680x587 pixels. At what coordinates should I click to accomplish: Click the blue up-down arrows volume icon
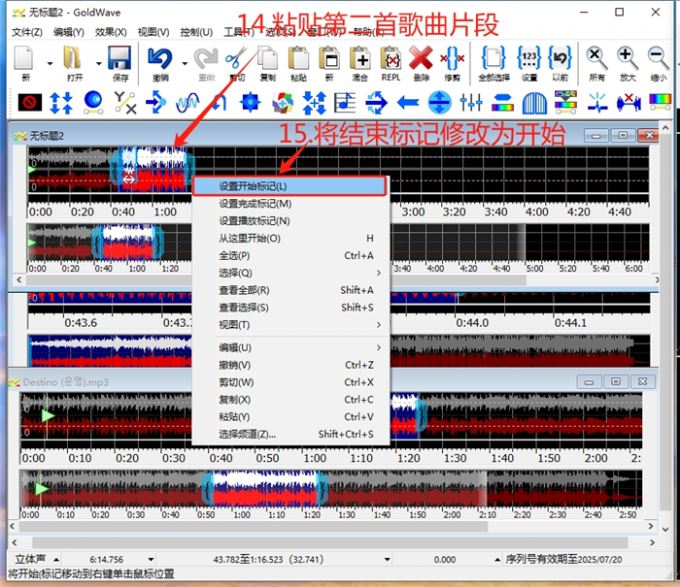(61, 103)
